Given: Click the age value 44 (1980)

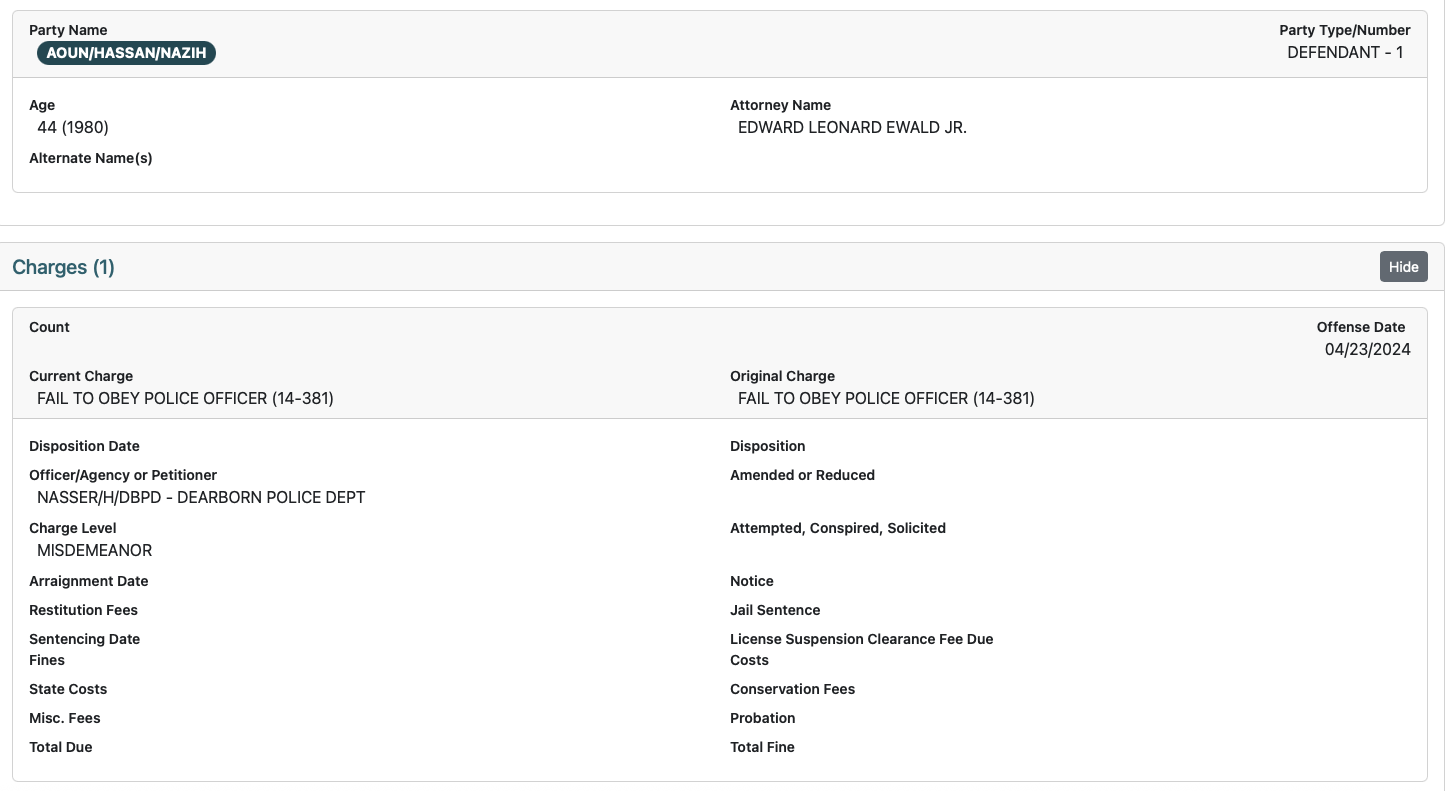Looking at the screenshot, I should [73, 128].
